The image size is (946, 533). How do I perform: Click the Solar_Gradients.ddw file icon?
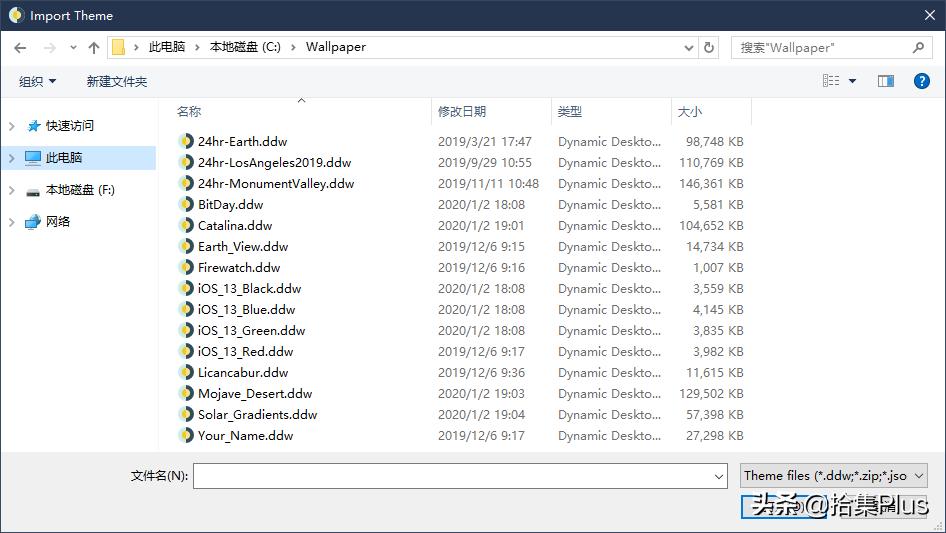coord(186,414)
